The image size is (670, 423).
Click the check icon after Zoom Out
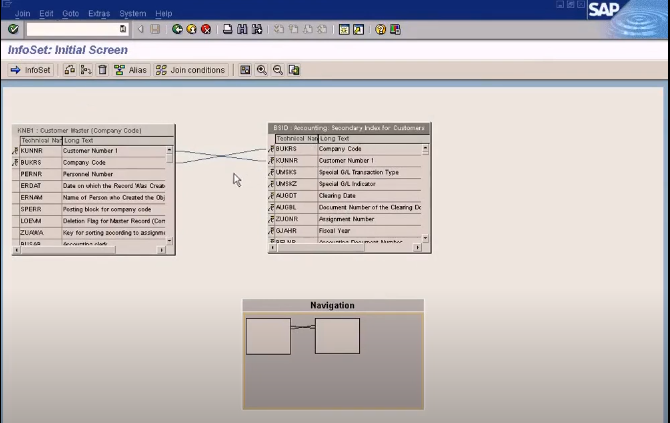(294, 70)
